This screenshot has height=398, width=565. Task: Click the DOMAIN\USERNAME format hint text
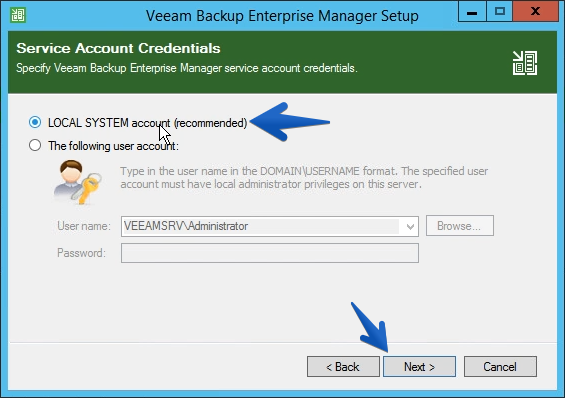point(304,178)
